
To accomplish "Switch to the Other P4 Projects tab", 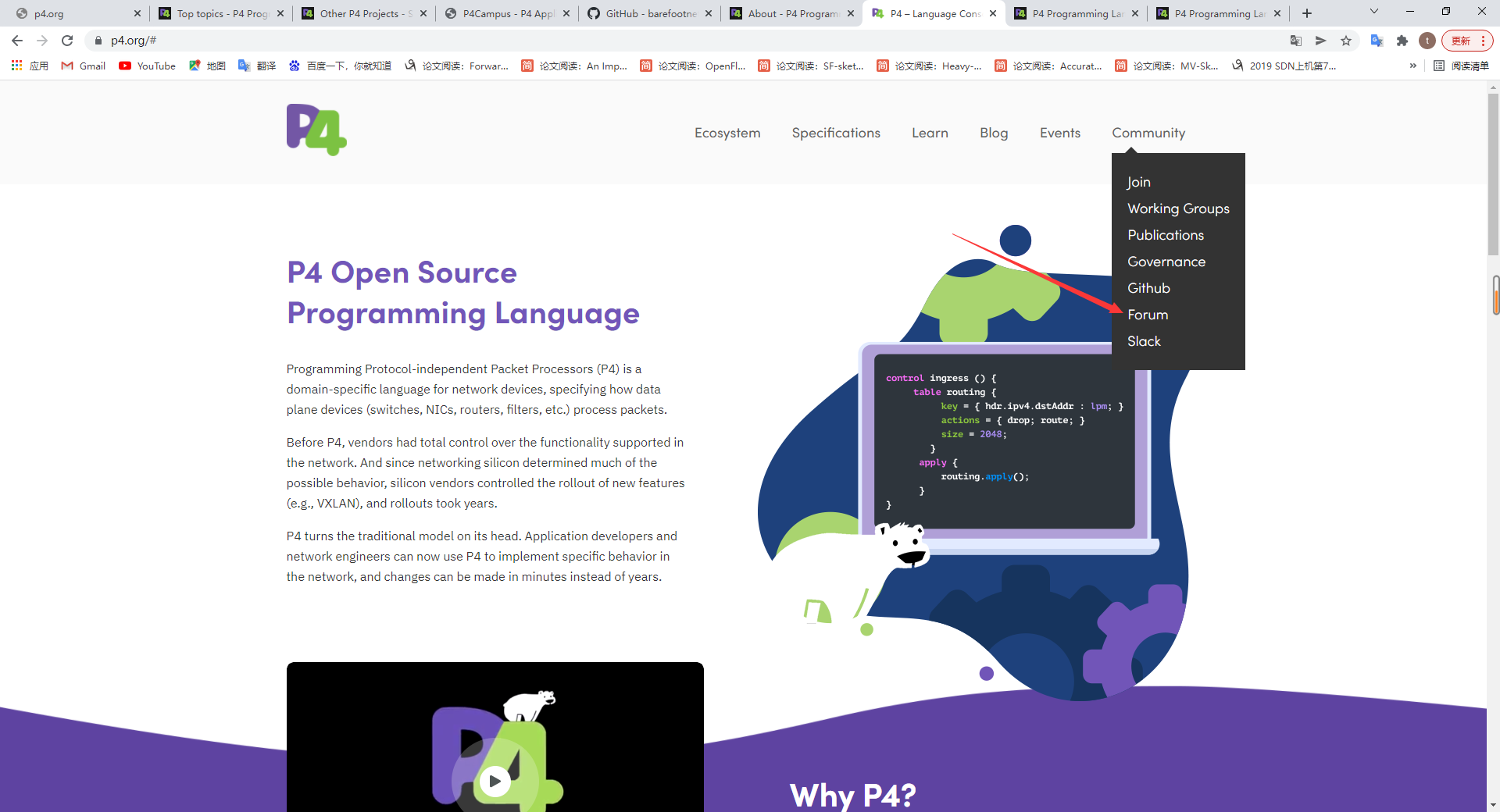I will (x=365, y=13).
